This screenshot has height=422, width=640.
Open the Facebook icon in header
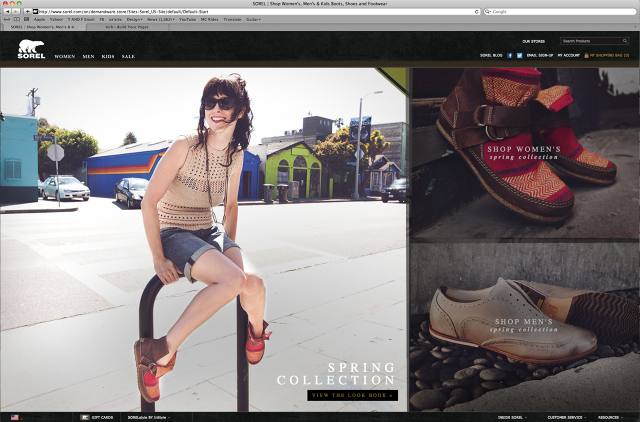pos(509,56)
